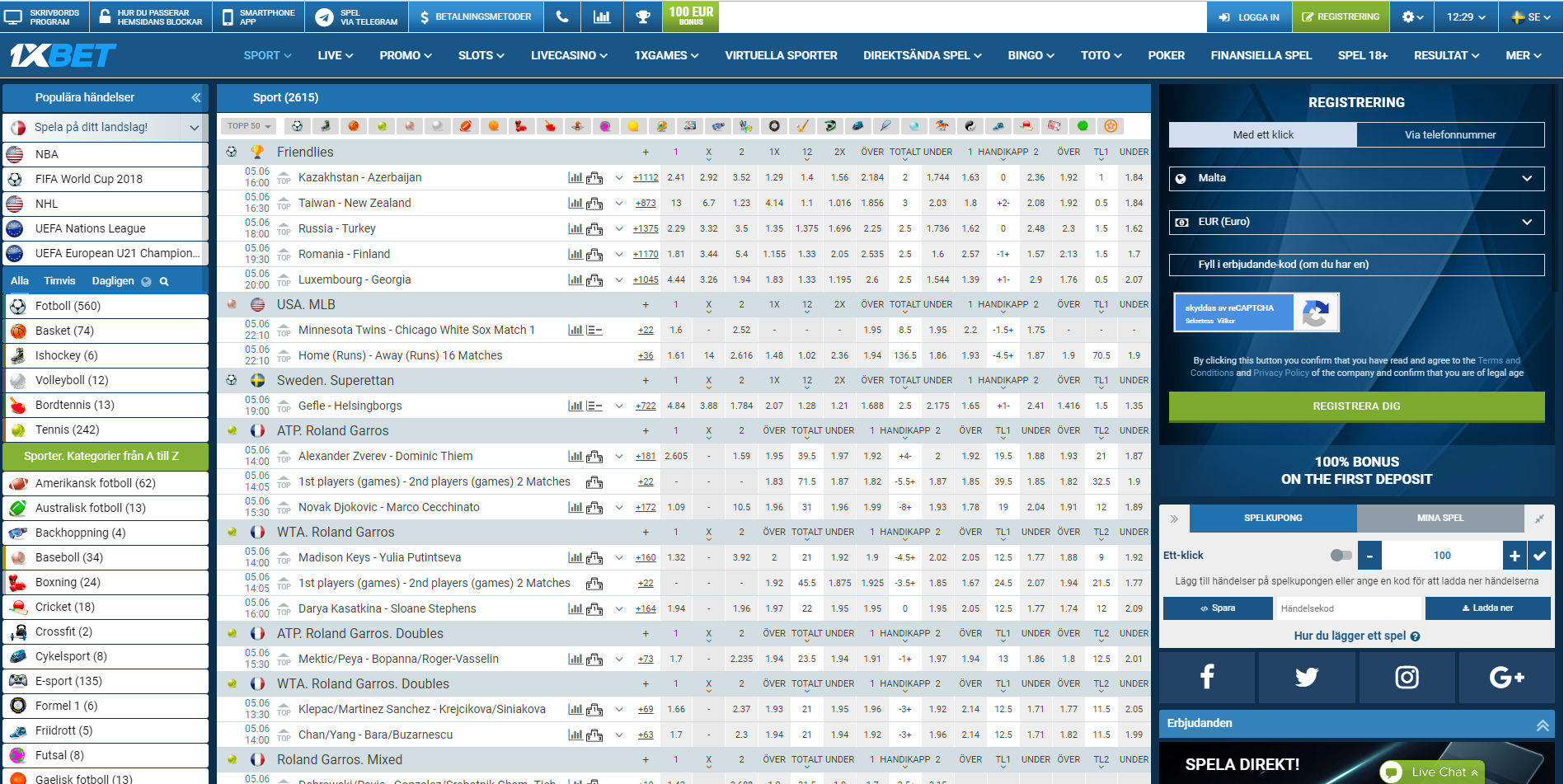Click the horse racing icon in filter row

(942, 126)
